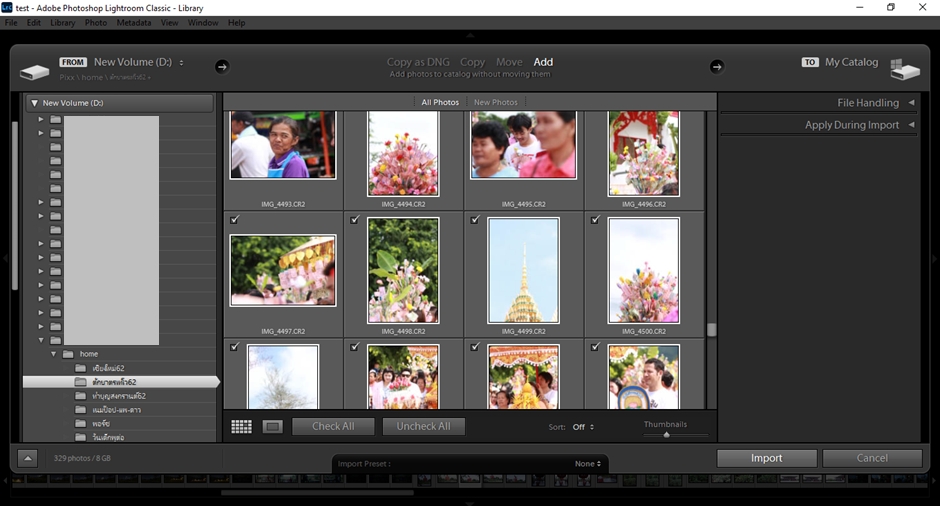Collapse the home folder

coord(53,354)
